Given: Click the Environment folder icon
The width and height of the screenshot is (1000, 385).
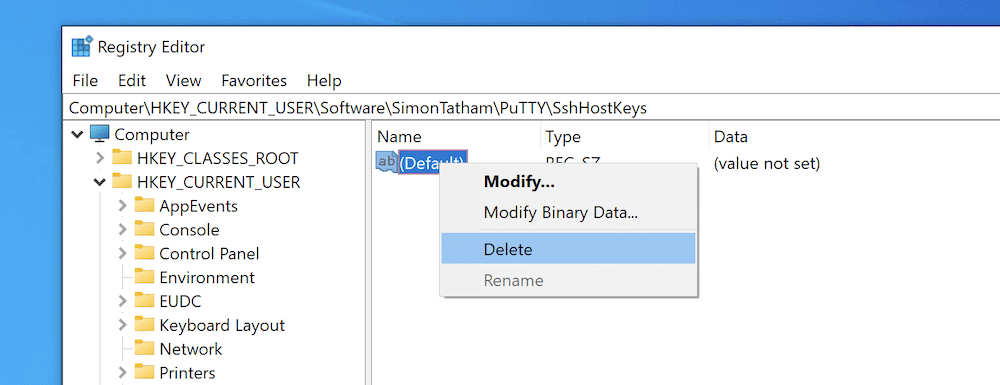Looking at the screenshot, I should 145,277.
